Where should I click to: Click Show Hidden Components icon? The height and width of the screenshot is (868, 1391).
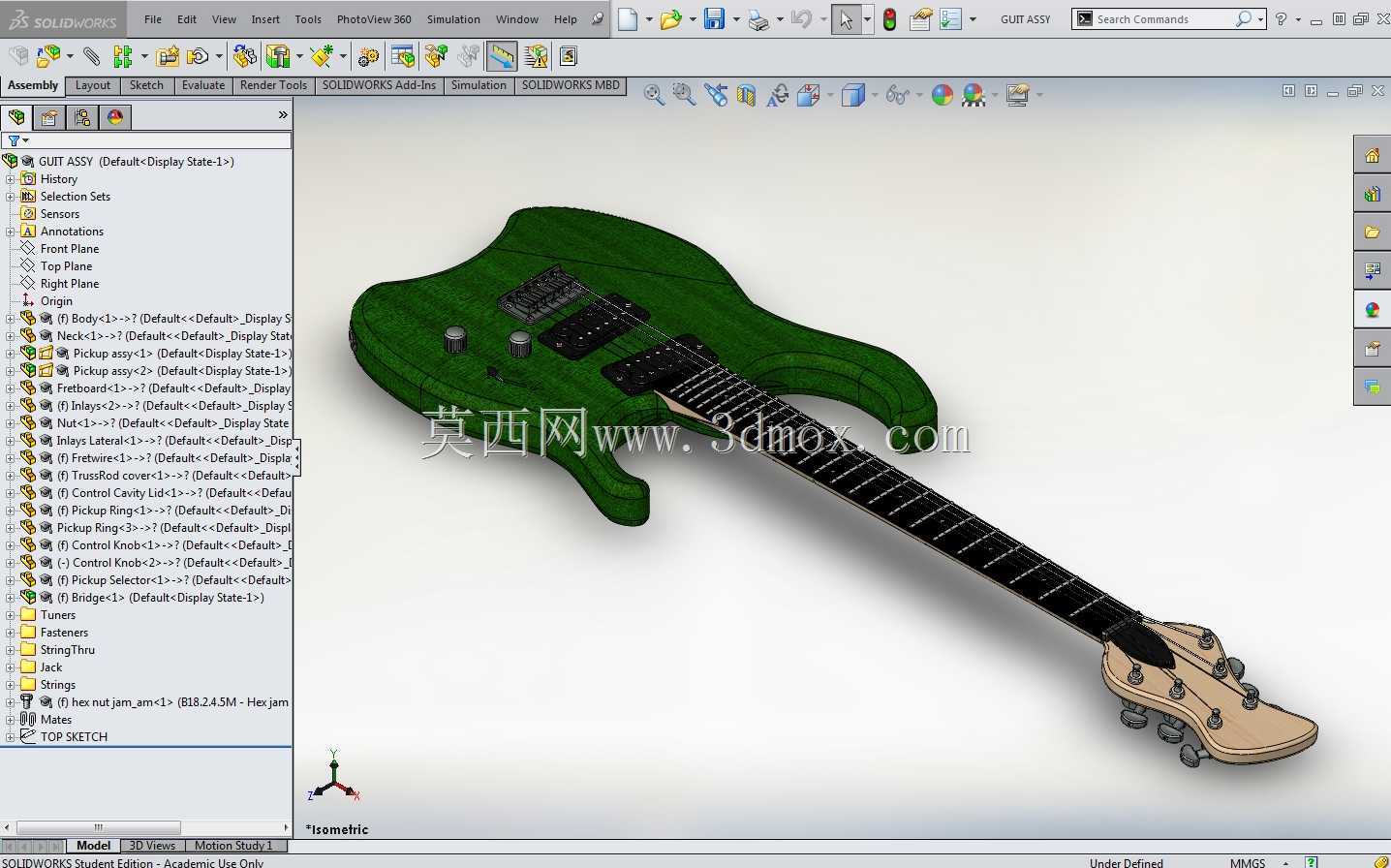click(244, 57)
